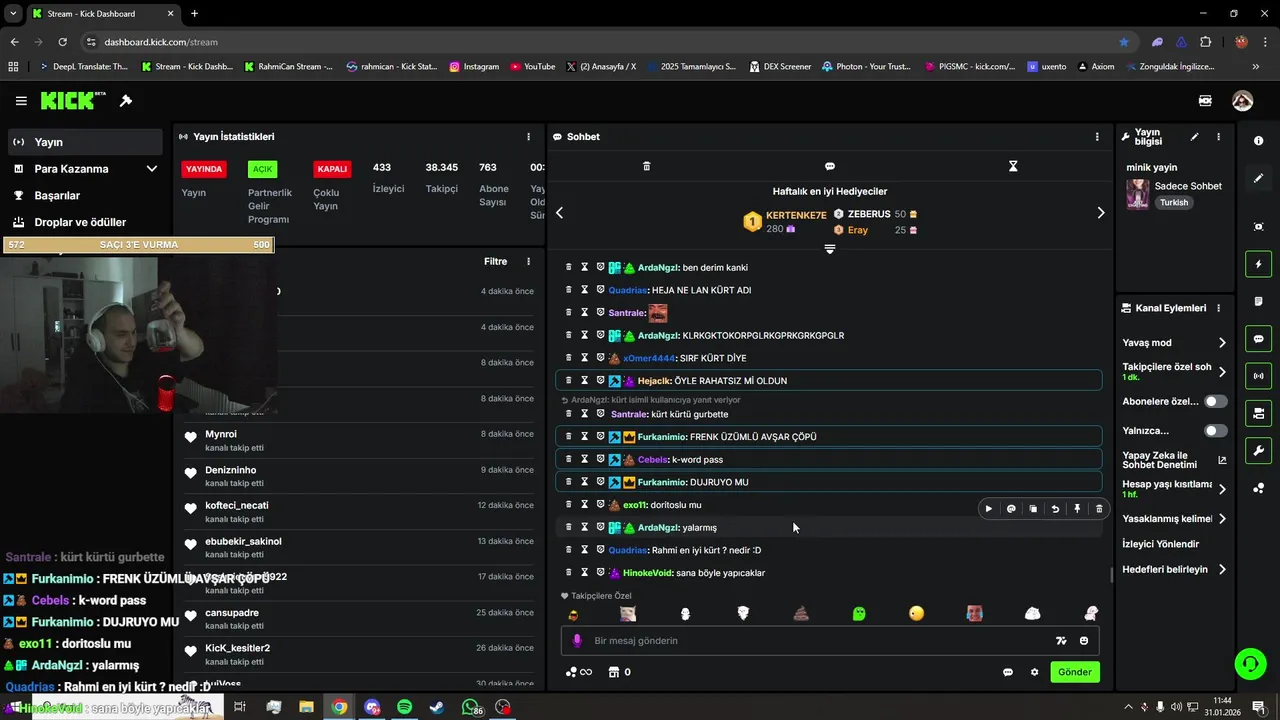Click username Hejacik in chat
The width and height of the screenshot is (1280, 720).
pyautogui.click(x=653, y=381)
